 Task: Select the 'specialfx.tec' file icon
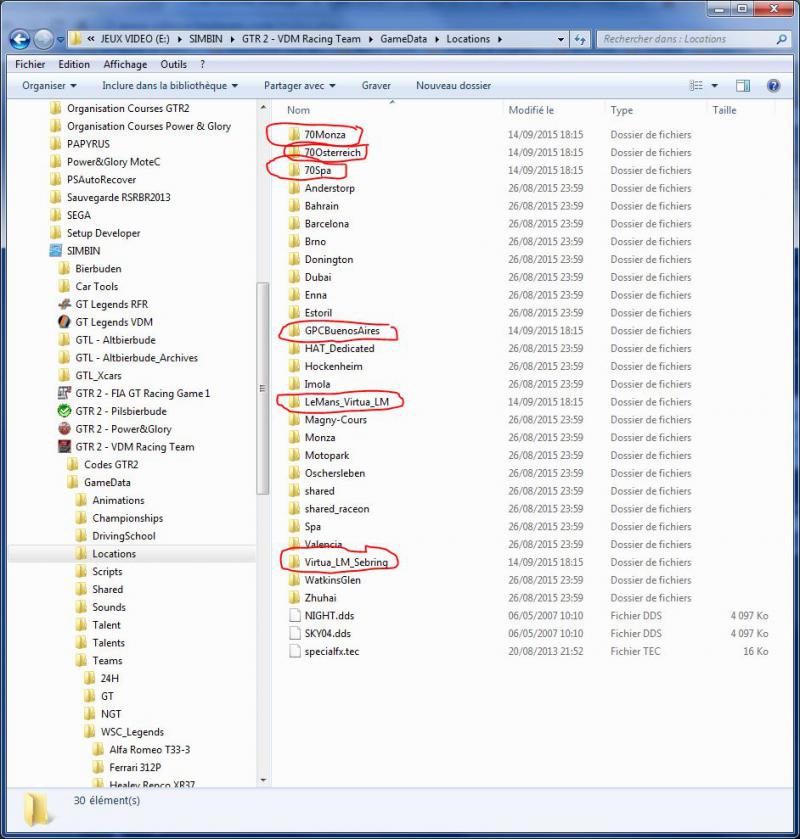point(294,651)
